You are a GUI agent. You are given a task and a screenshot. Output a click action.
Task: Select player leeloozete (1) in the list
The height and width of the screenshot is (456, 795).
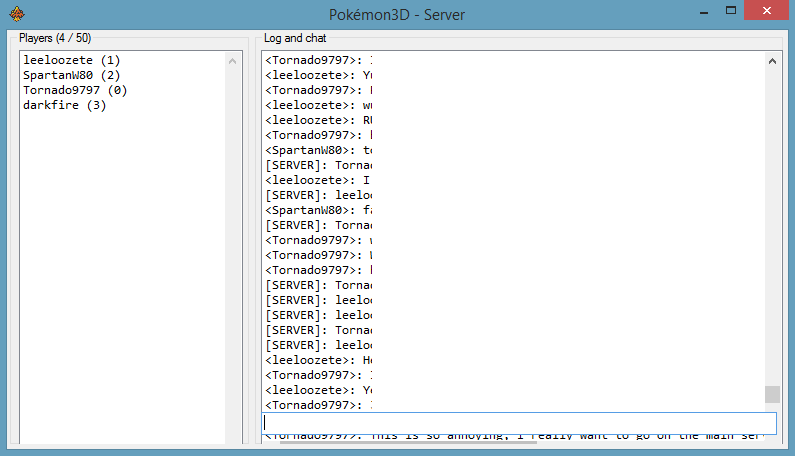tap(71, 60)
